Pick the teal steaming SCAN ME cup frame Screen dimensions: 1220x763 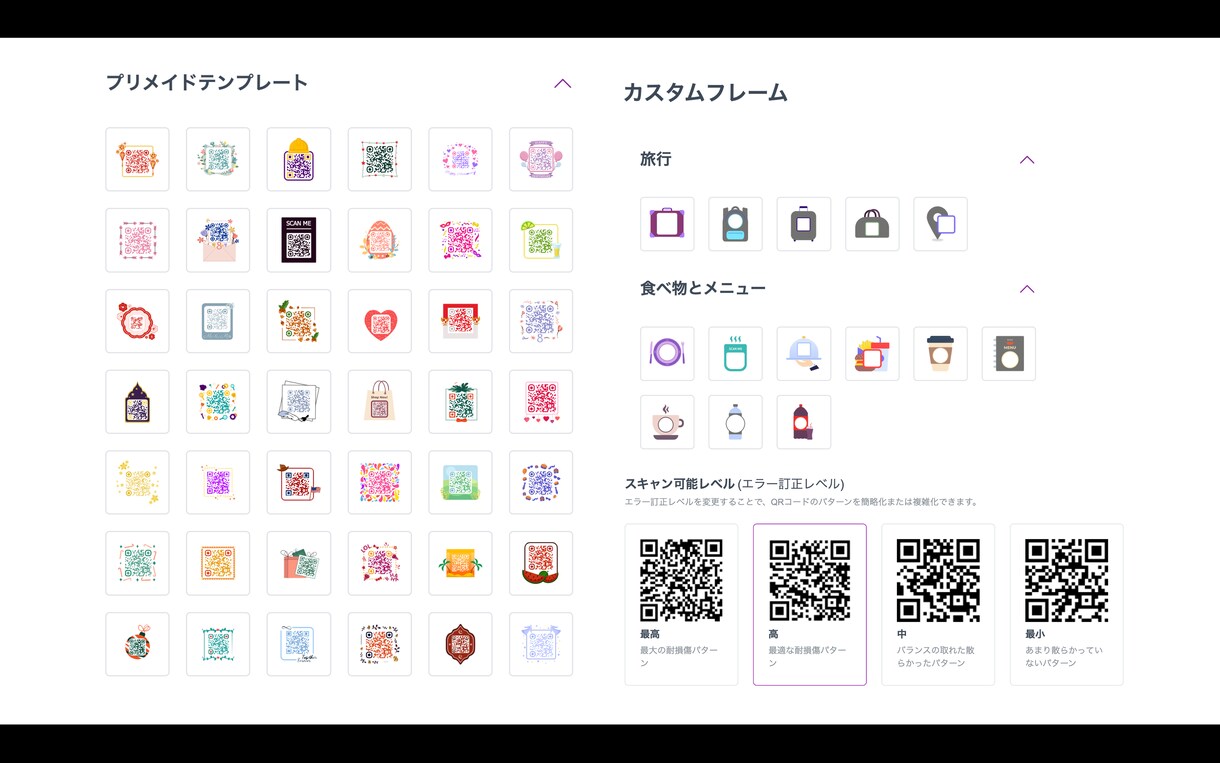click(x=735, y=353)
